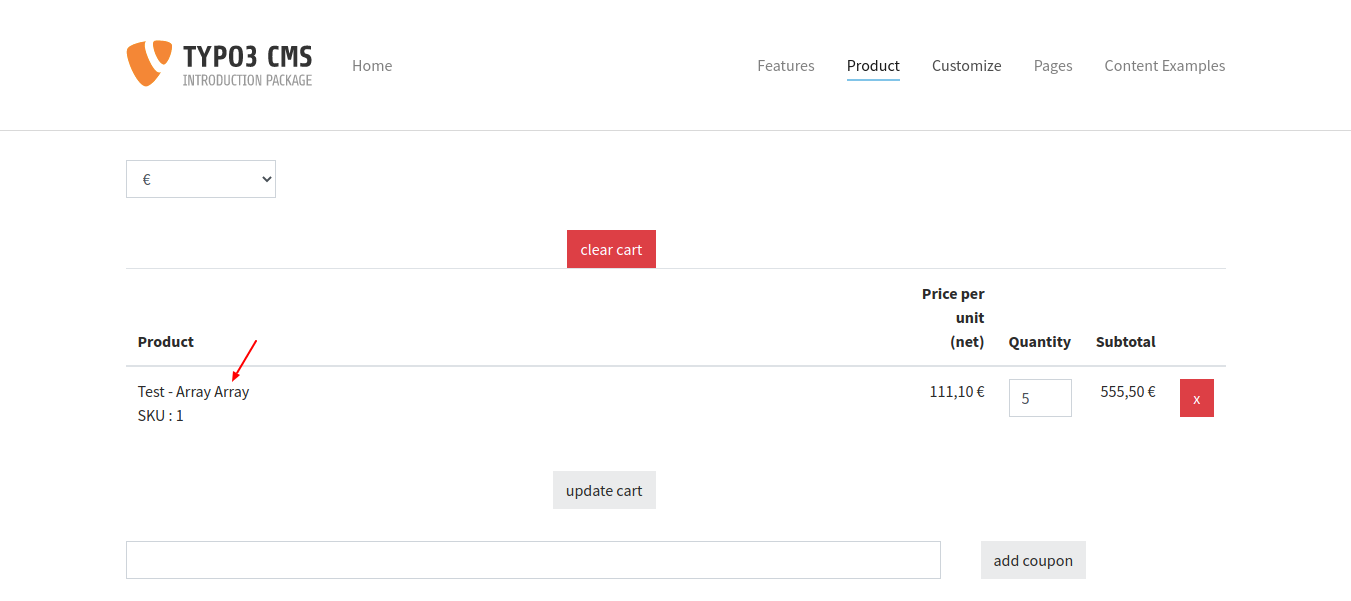The width and height of the screenshot is (1351, 601).
Task: Go to the Features menu item
Action: pyautogui.click(x=786, y=66)
